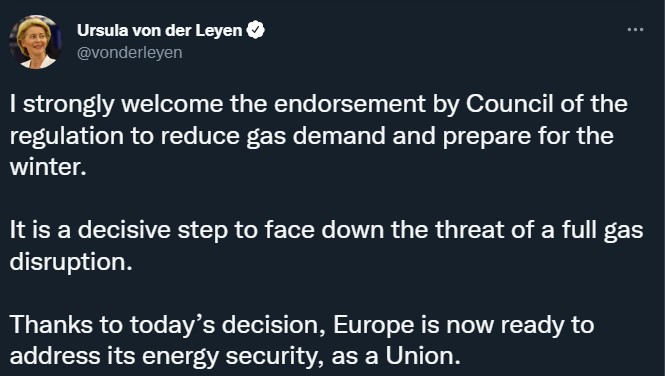Click the paragraph starting "Thanks to today's decision"
Viewport: 665px width, 376px height.
tap(302, 340)
